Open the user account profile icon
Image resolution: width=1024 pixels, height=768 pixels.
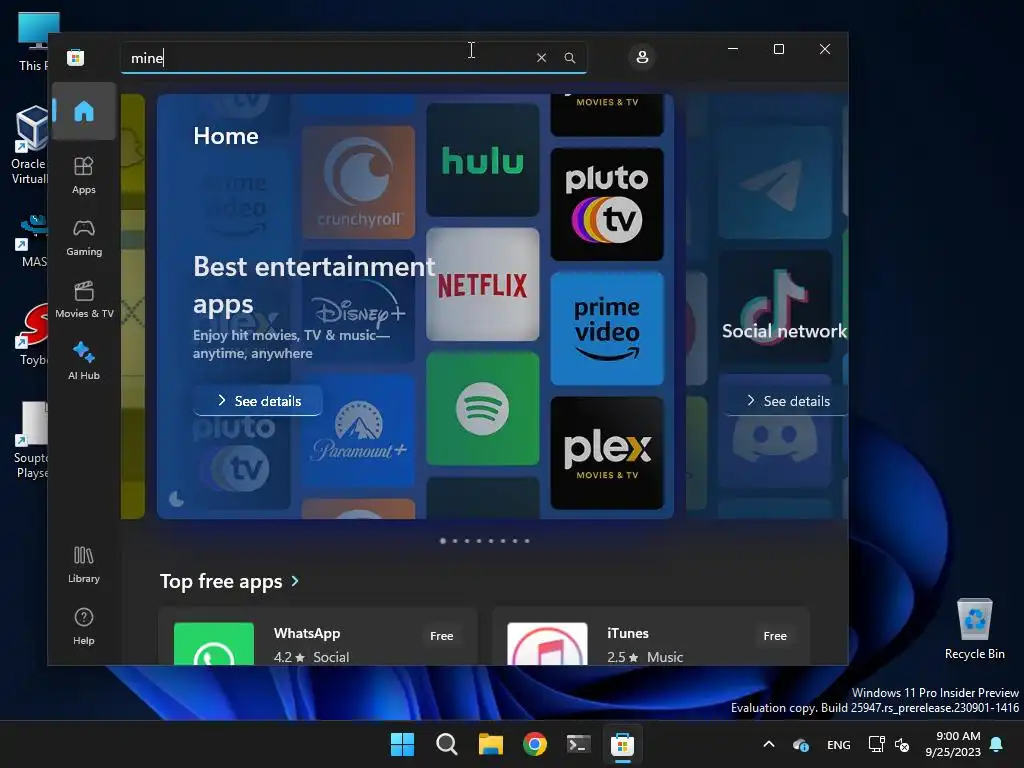point(642,57)
